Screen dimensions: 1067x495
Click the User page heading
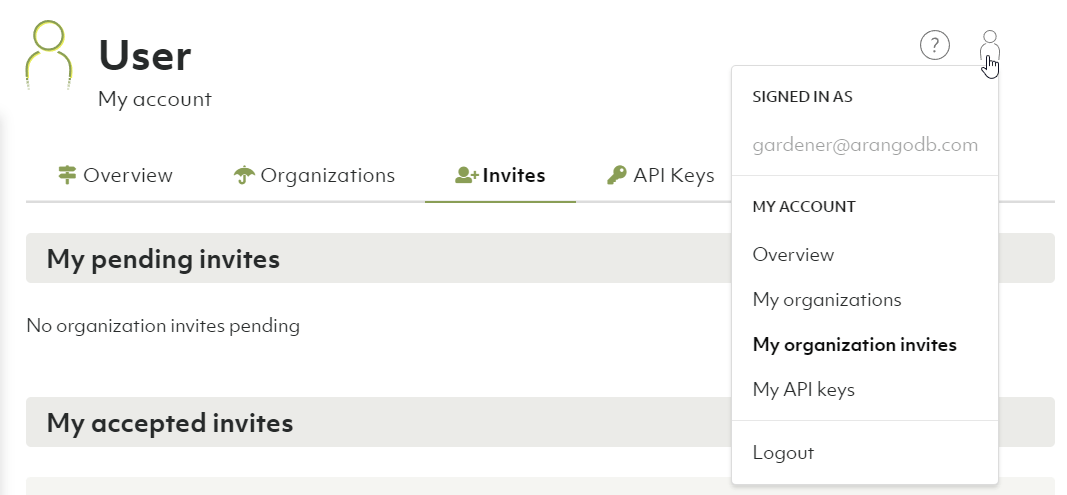(x=145, y=56)
